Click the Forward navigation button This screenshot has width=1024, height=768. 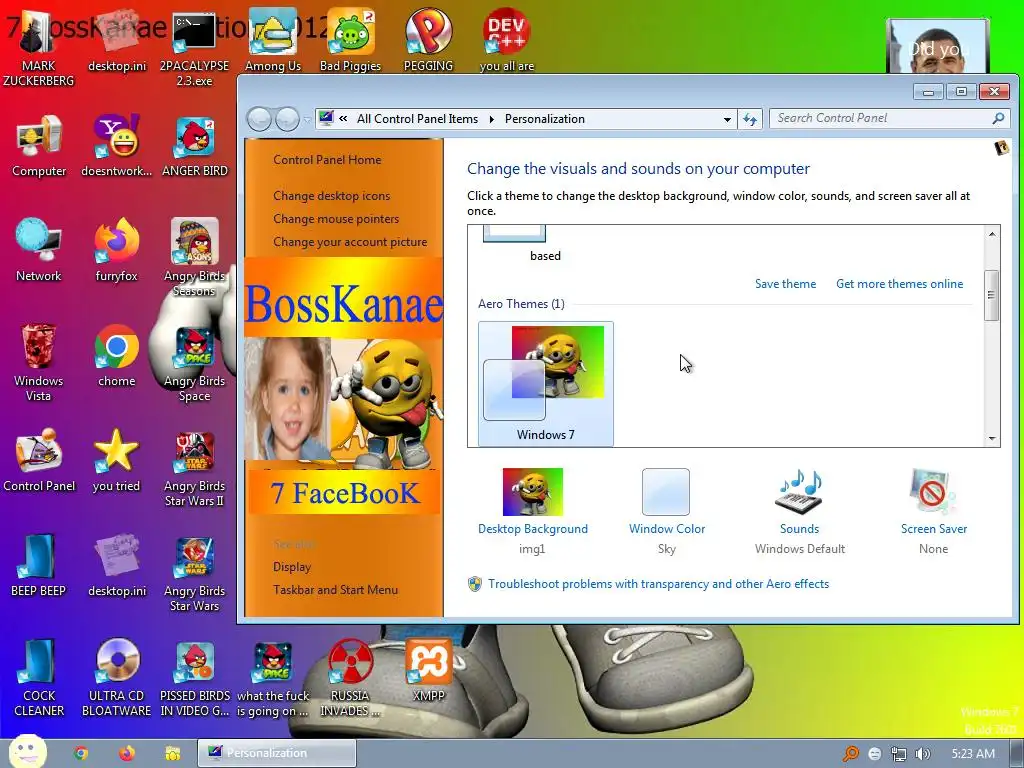pyautogui.click(x=287, y=120)
